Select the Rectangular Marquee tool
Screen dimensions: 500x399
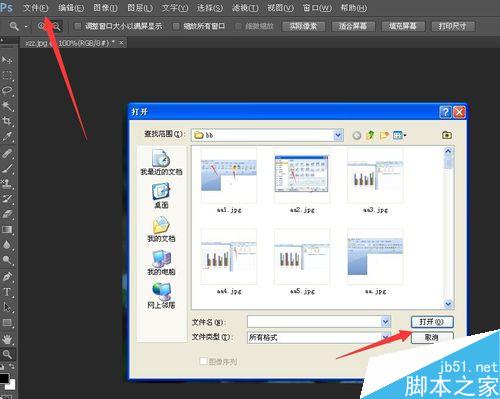click(x=7, y=75)
